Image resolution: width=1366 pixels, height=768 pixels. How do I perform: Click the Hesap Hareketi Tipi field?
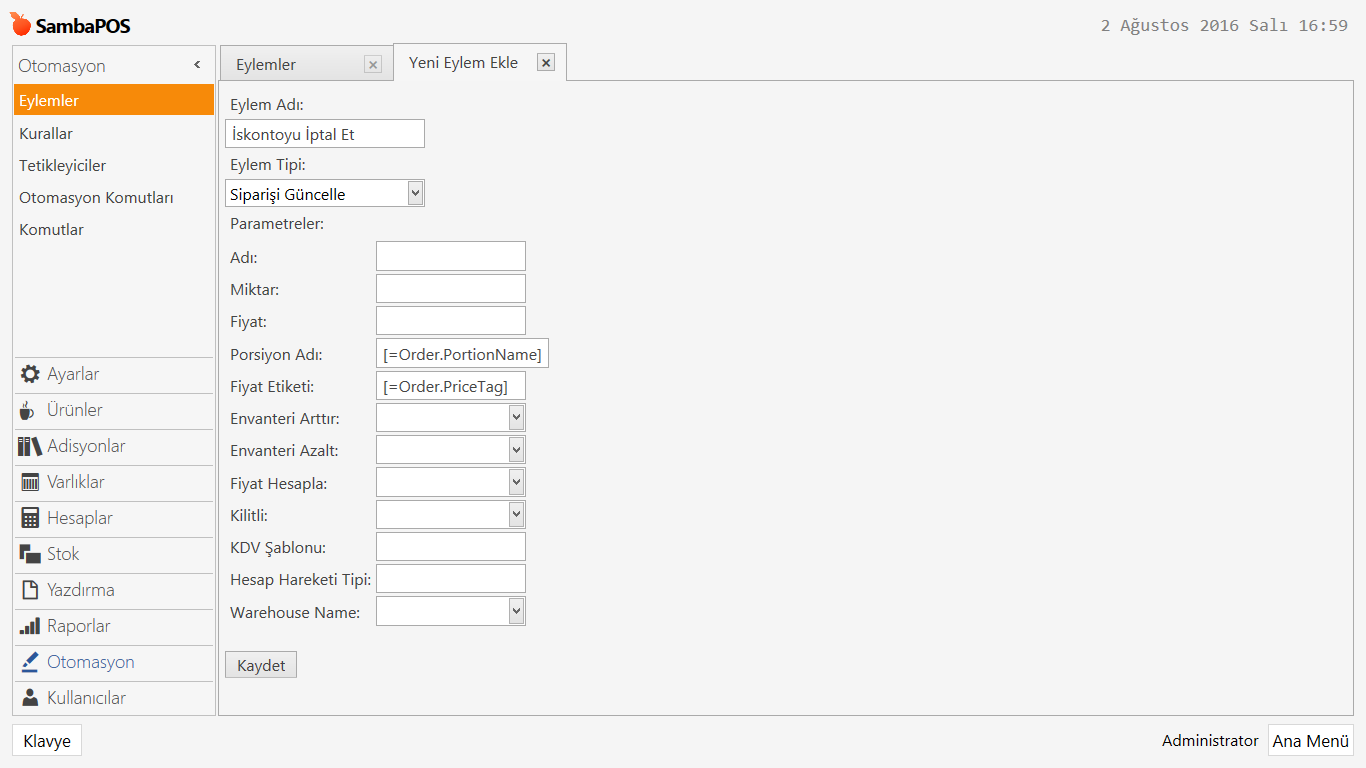451,578
